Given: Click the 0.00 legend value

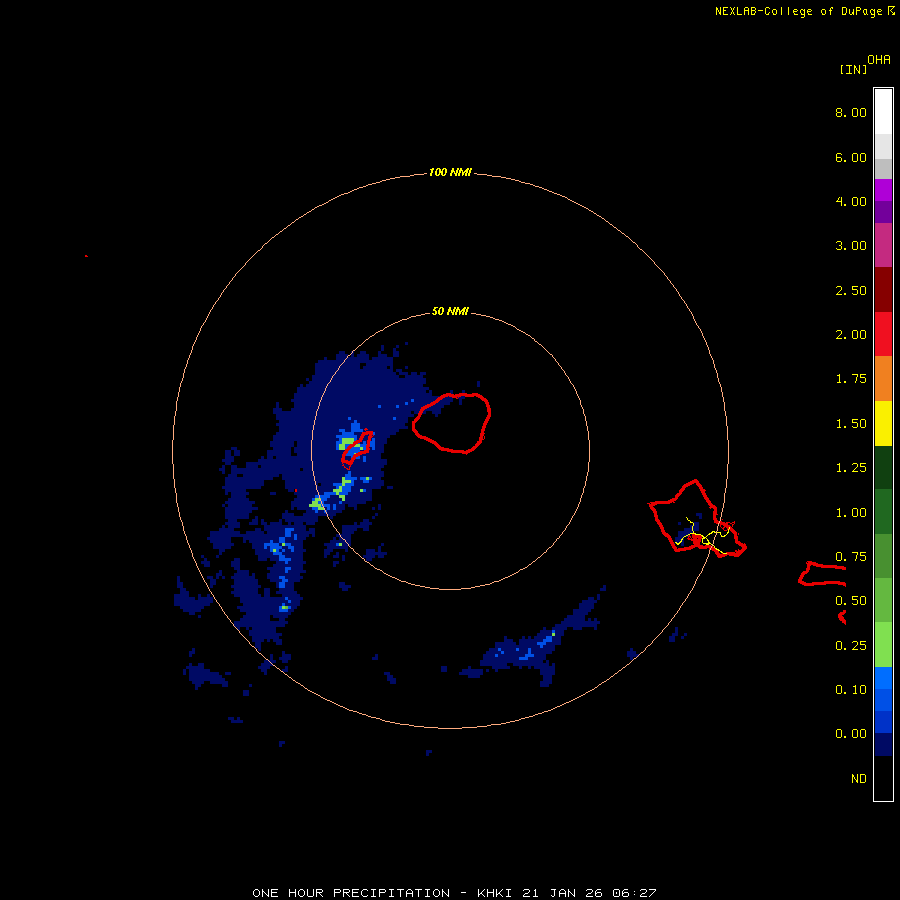Looking at the screenshot, I should (851, 734).
